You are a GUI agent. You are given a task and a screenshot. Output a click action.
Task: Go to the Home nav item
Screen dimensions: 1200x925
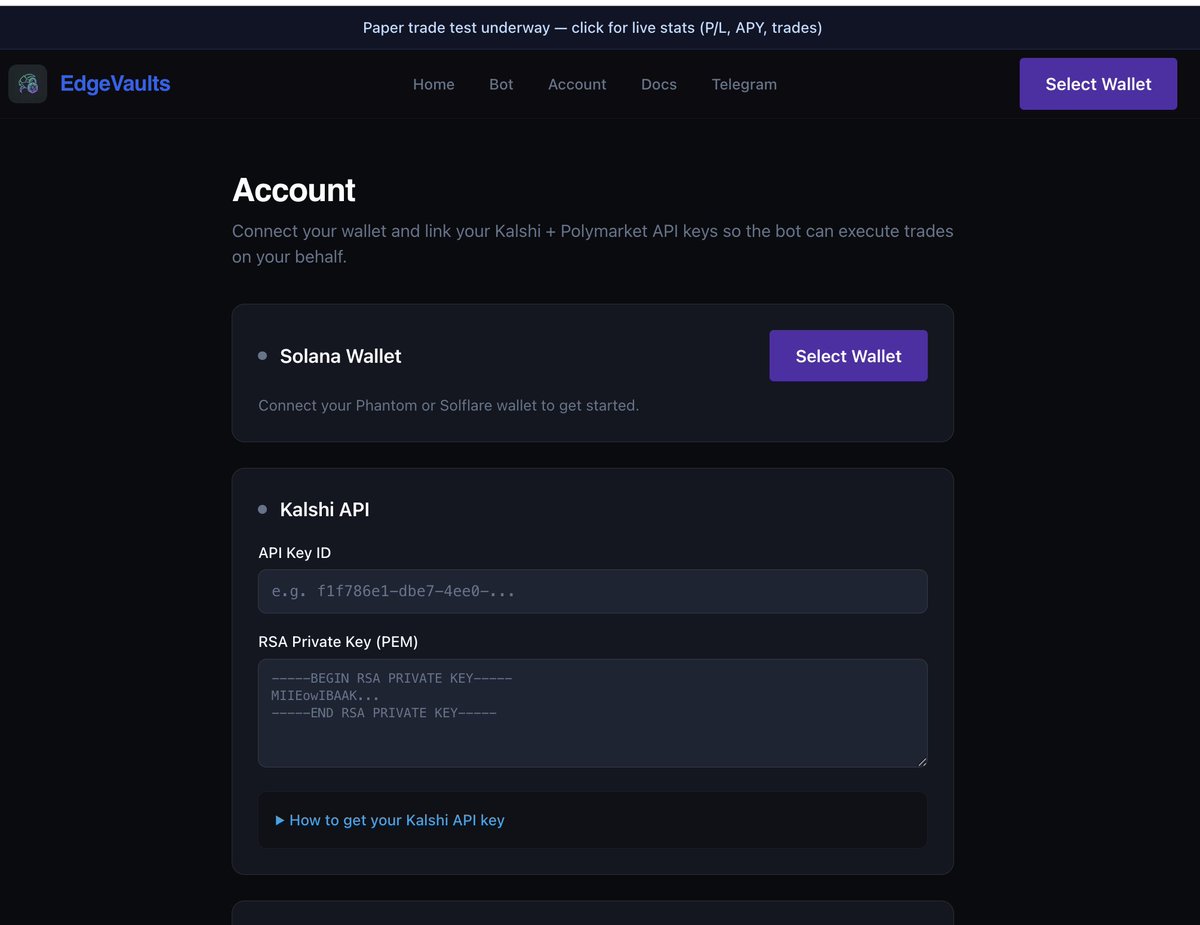(434, 84)
